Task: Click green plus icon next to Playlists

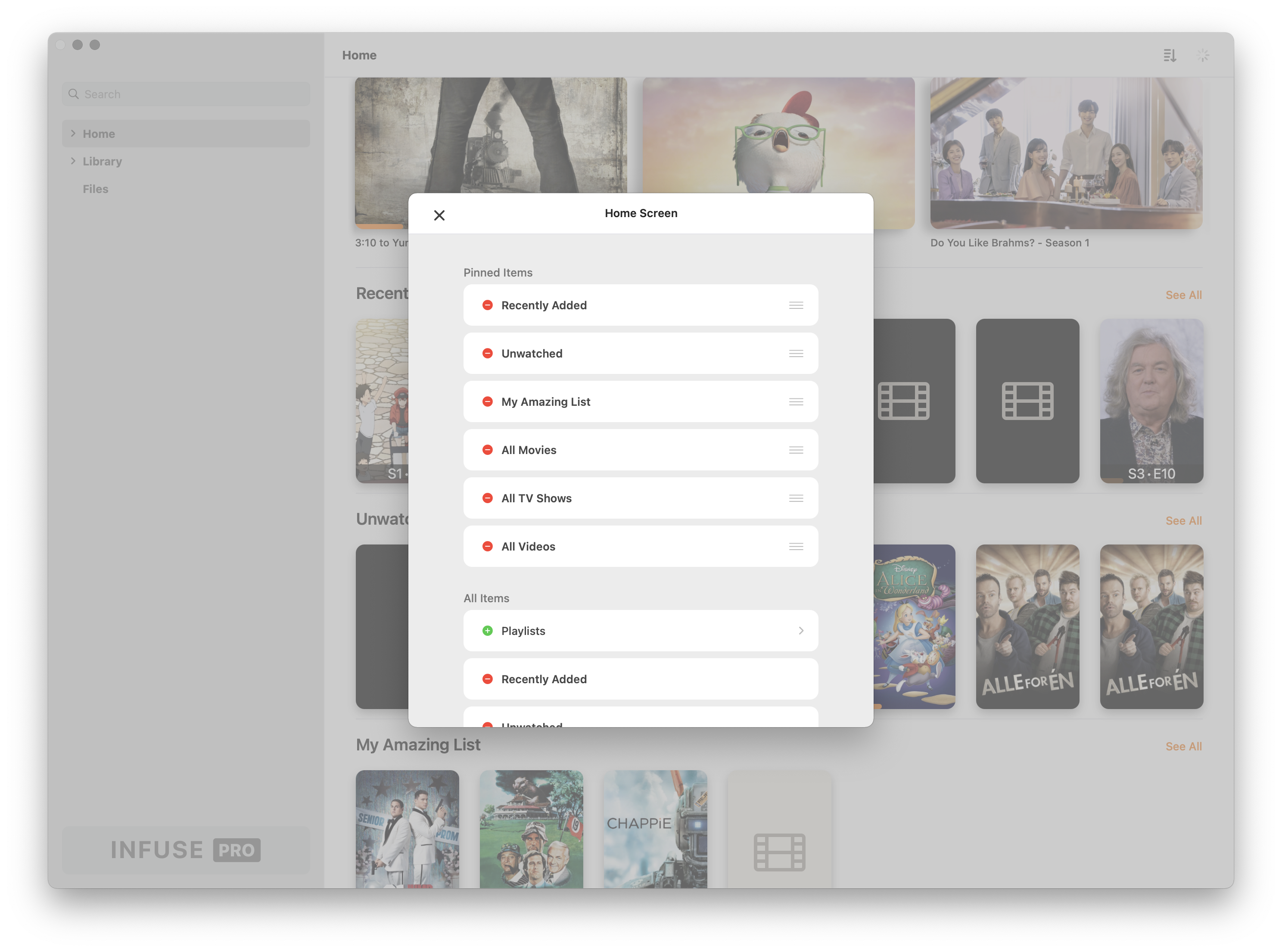Action: [488, 631]
